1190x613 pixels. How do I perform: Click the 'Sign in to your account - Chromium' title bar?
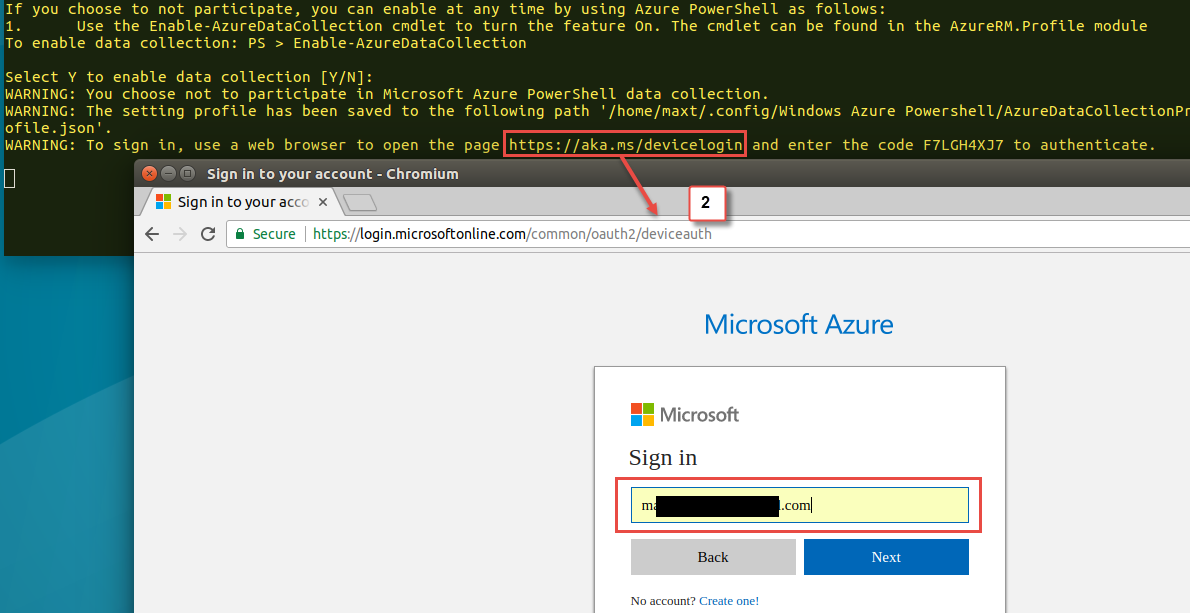[x=662, y=174]
